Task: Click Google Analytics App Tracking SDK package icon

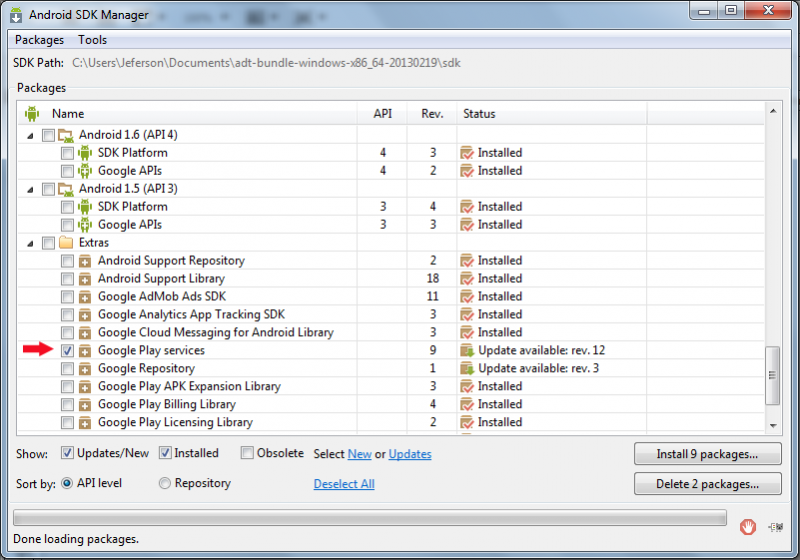Action: tap(85, 315)
